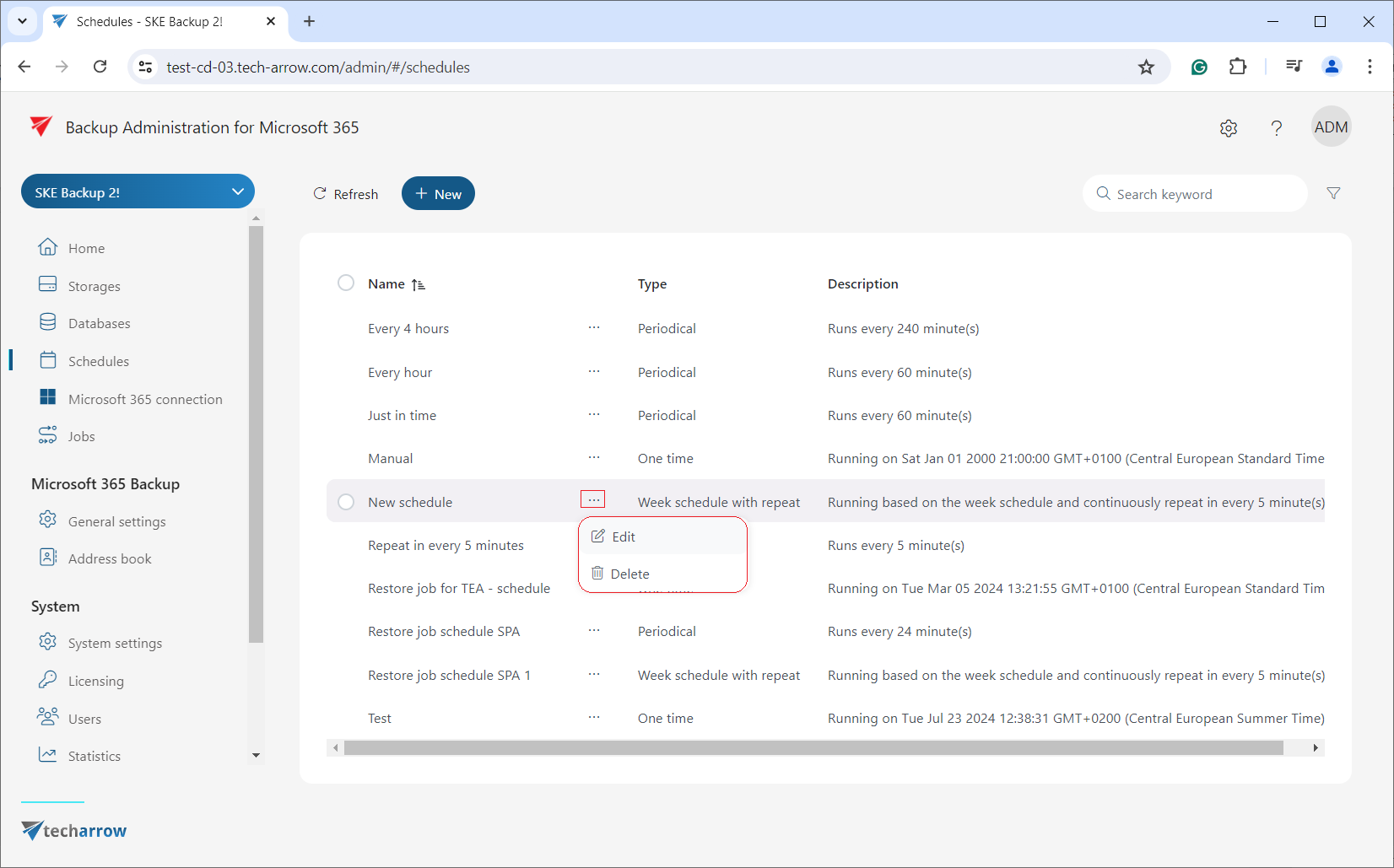This screenshot has width=1394, height=868.
Task: Navigate to Jobs section
Action: click(81, 436)
